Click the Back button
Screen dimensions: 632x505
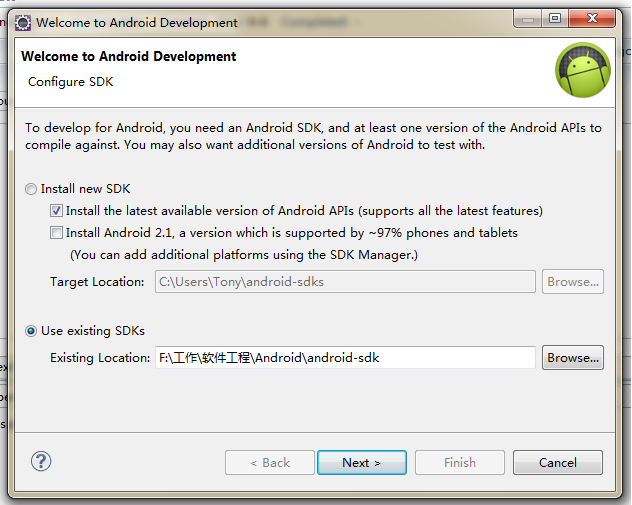[x=270, y=463]
